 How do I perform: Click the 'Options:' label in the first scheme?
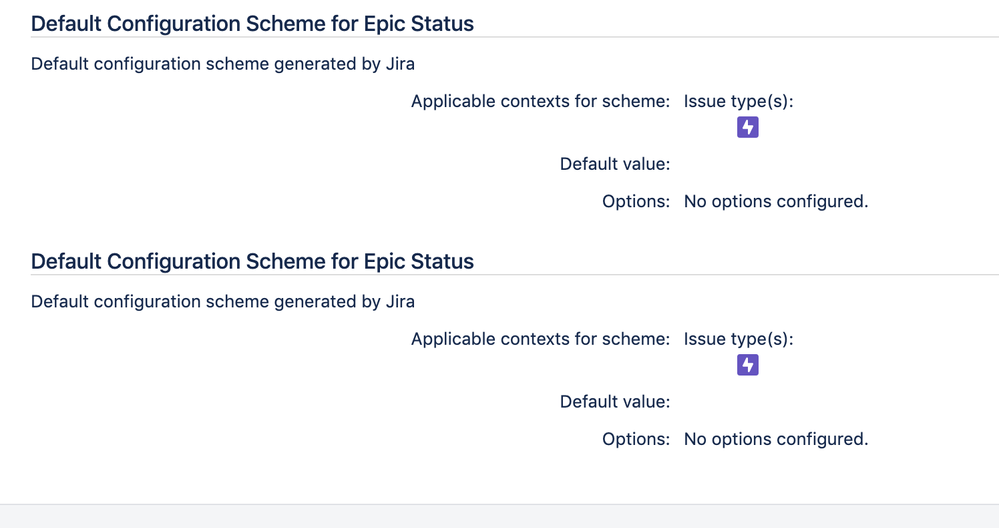pos(636,201)
